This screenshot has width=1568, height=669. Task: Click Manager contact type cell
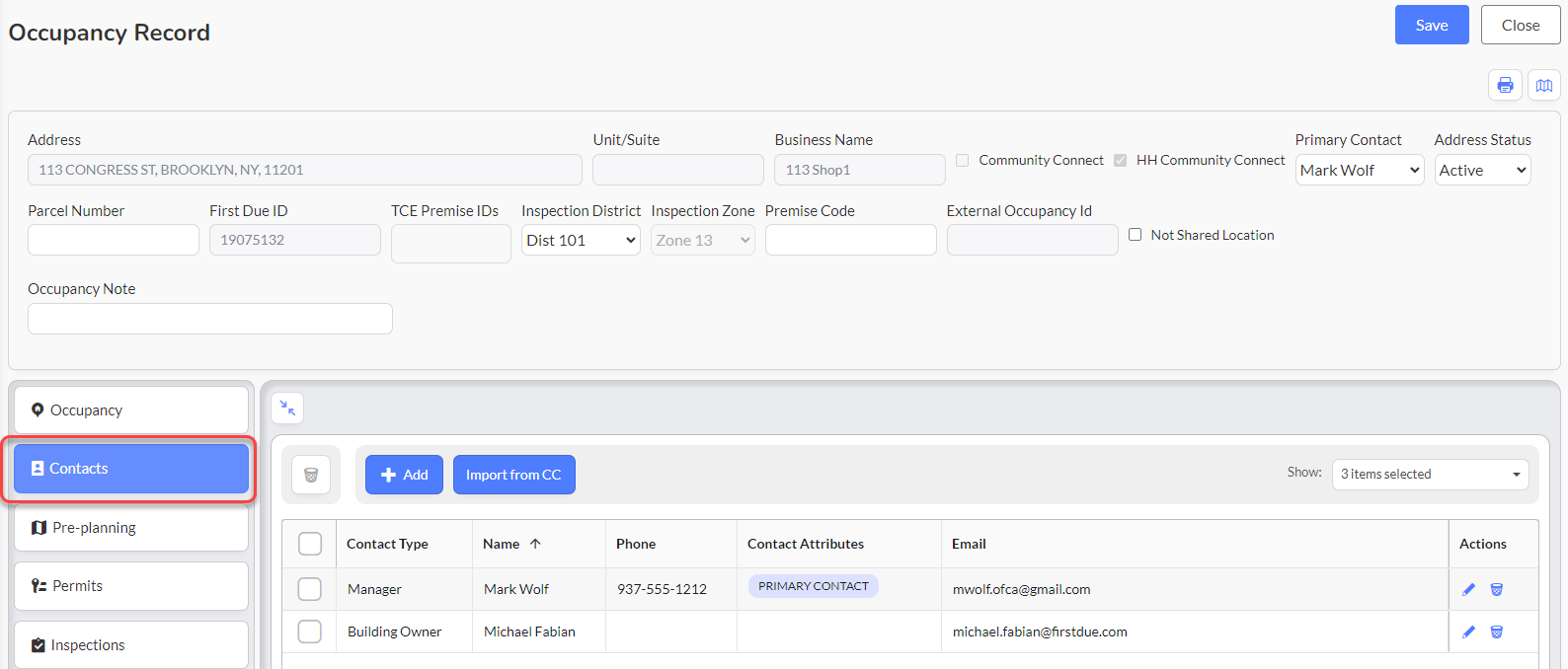[x=374, y=589]
